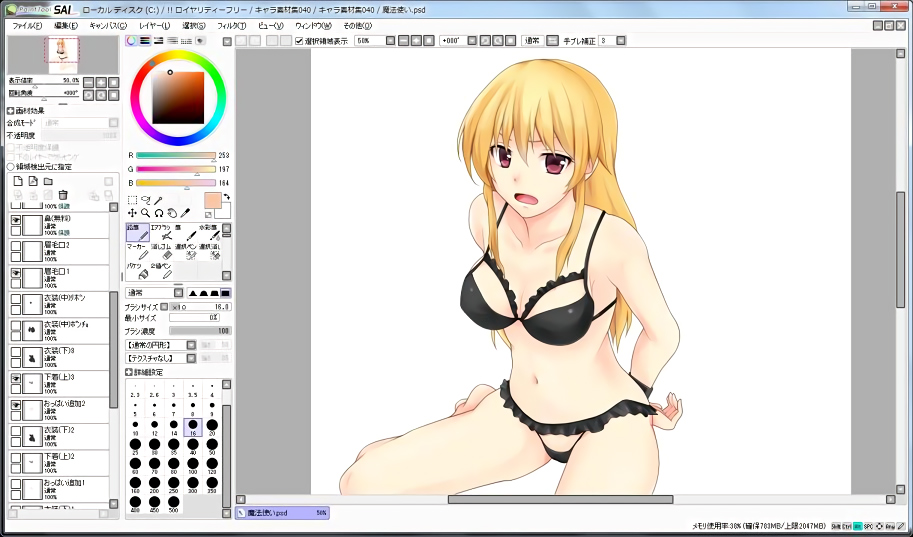Viewport: 913px width, 537px height.
Task: Open the フィルタ(T) menu
Action: click(230, 25)
